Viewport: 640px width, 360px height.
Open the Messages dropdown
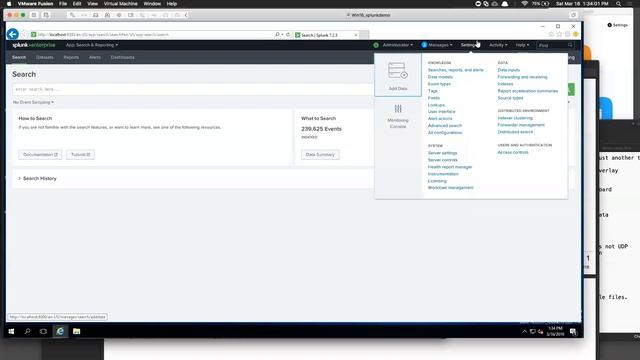(x=440, y=45)
